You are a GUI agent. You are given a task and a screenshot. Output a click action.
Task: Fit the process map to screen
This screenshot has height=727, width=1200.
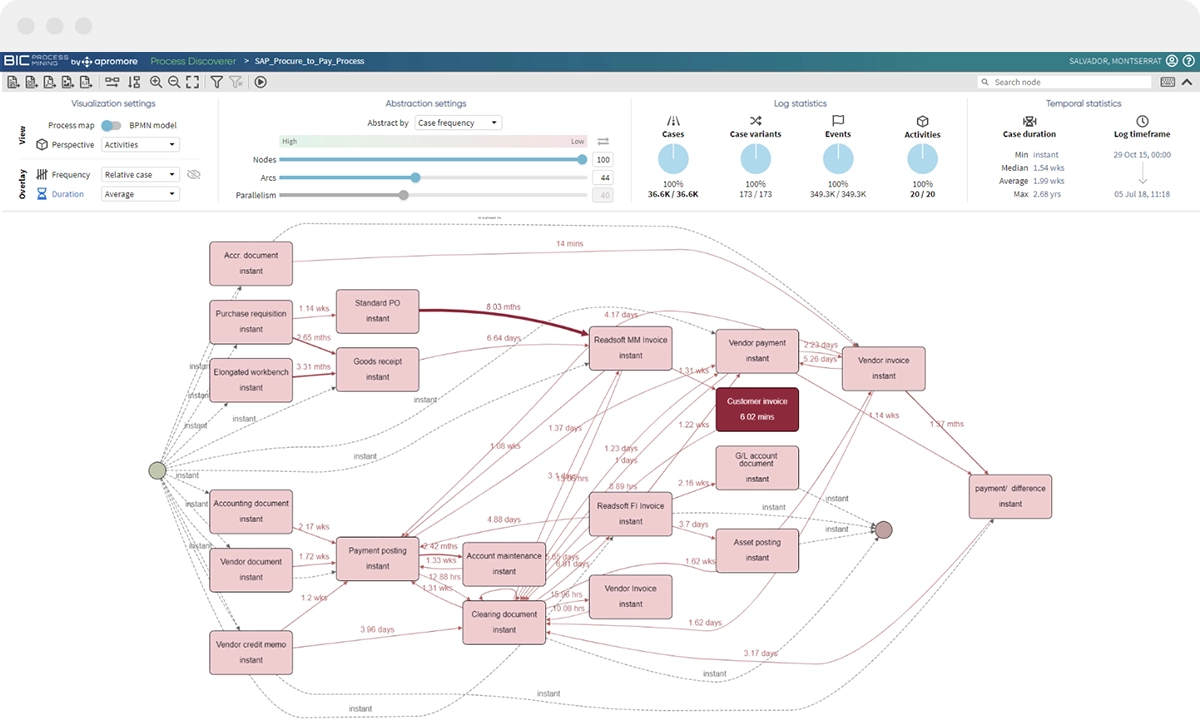point(192,82)
